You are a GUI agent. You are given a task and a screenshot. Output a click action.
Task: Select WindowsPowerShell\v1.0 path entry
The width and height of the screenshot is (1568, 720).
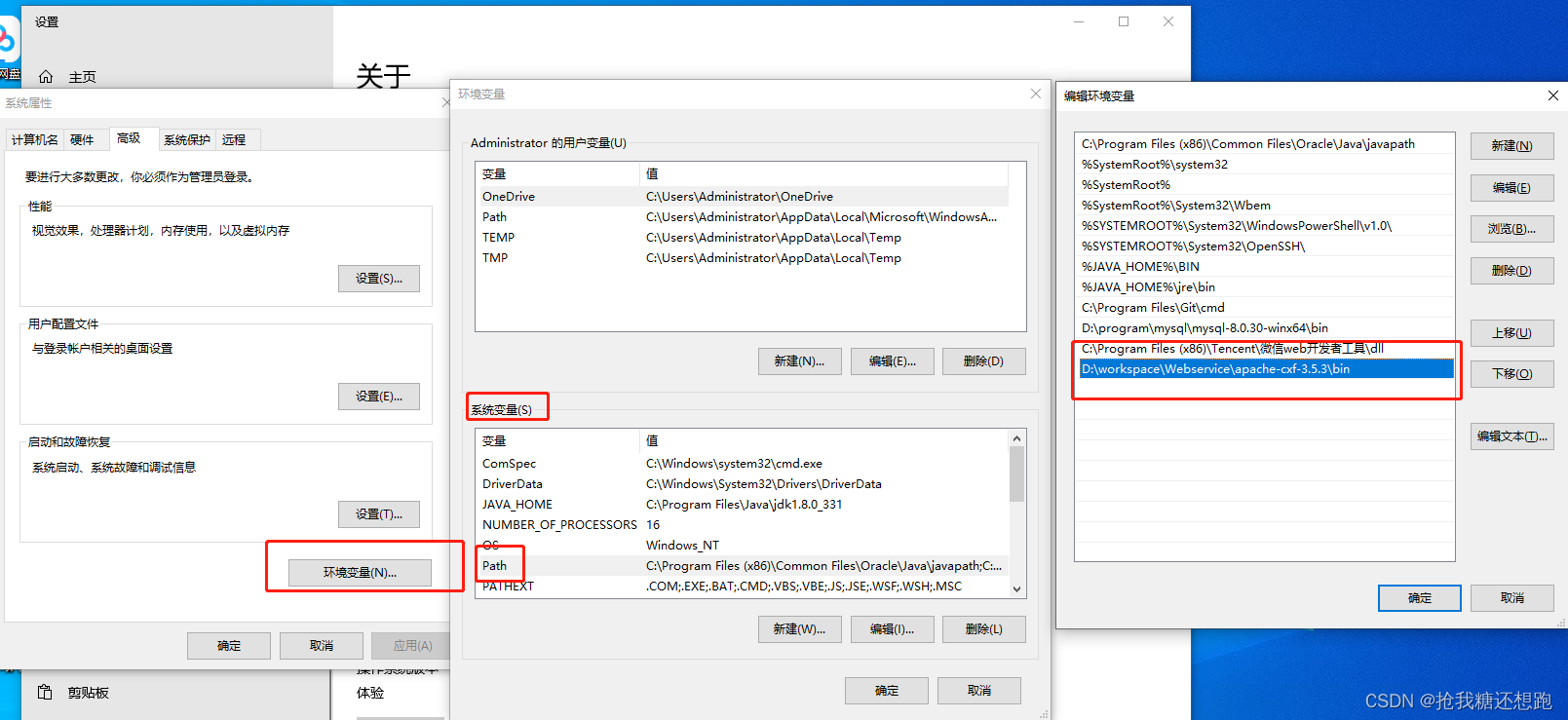(x=1265, y=226)
